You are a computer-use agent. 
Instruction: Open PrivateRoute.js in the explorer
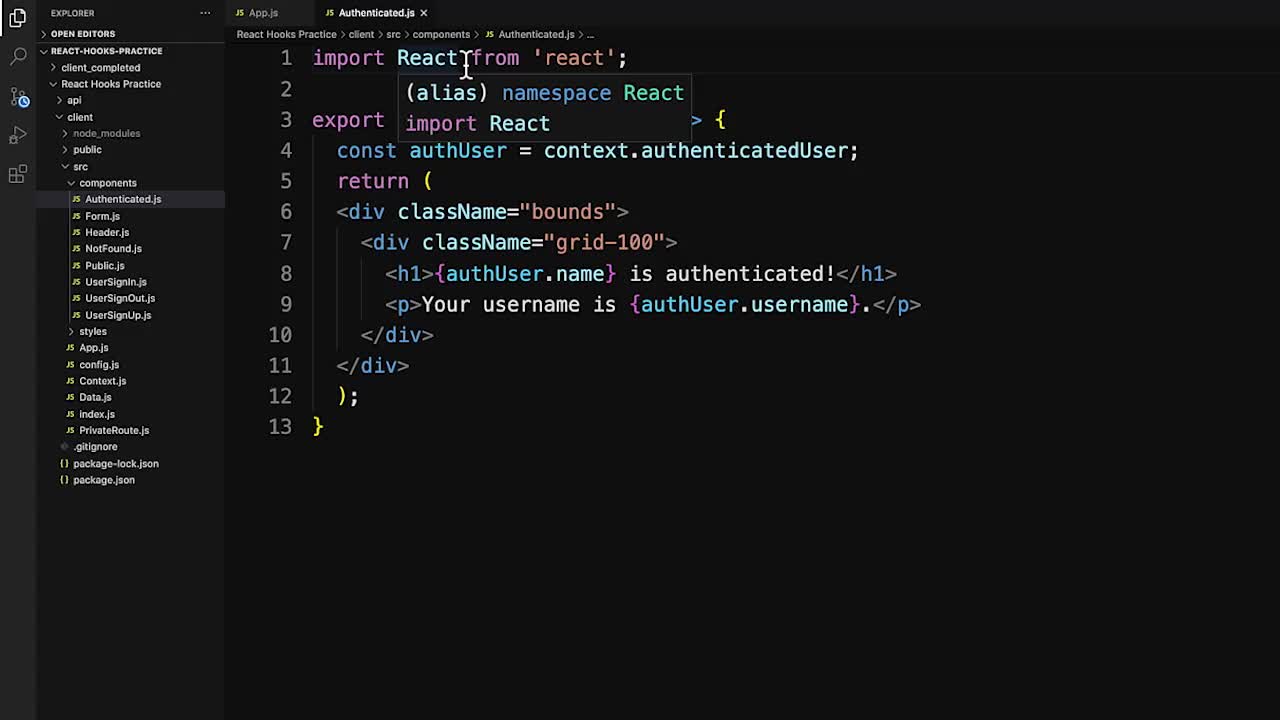pos(114,430)
